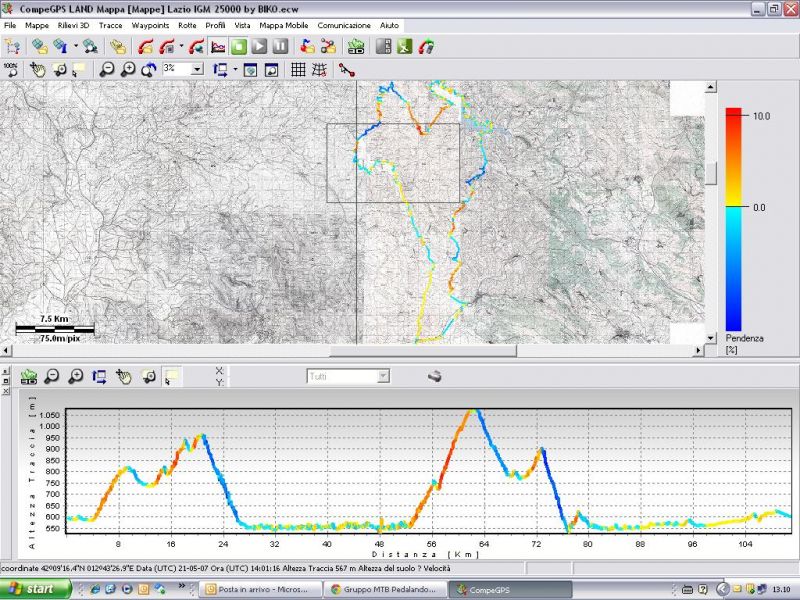Select the distance measuring line tool
Image resolution: width=800 pixels, height=600 pixels.
(x=346, y=69)
